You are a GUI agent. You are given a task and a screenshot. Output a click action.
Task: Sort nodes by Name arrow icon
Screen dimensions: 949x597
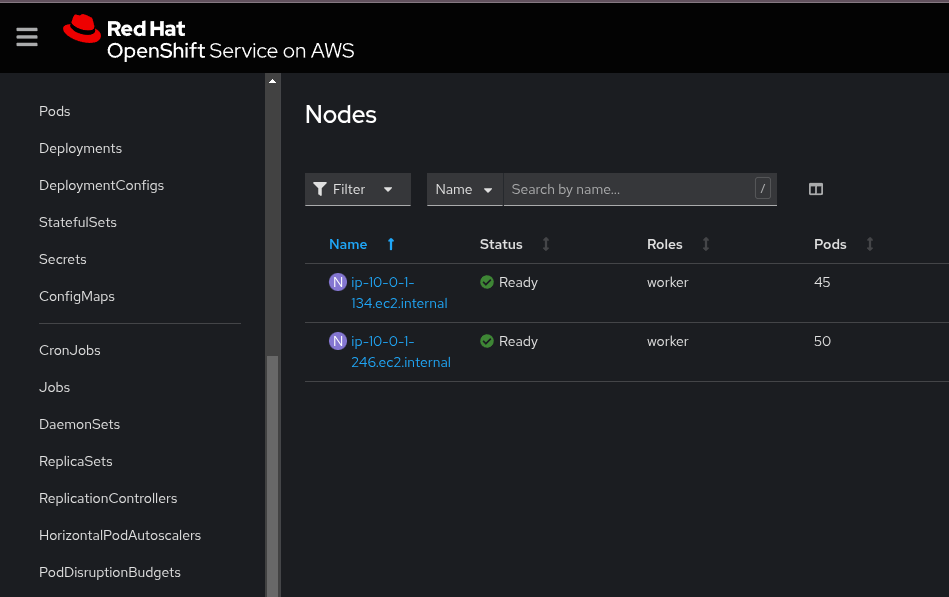391,244
